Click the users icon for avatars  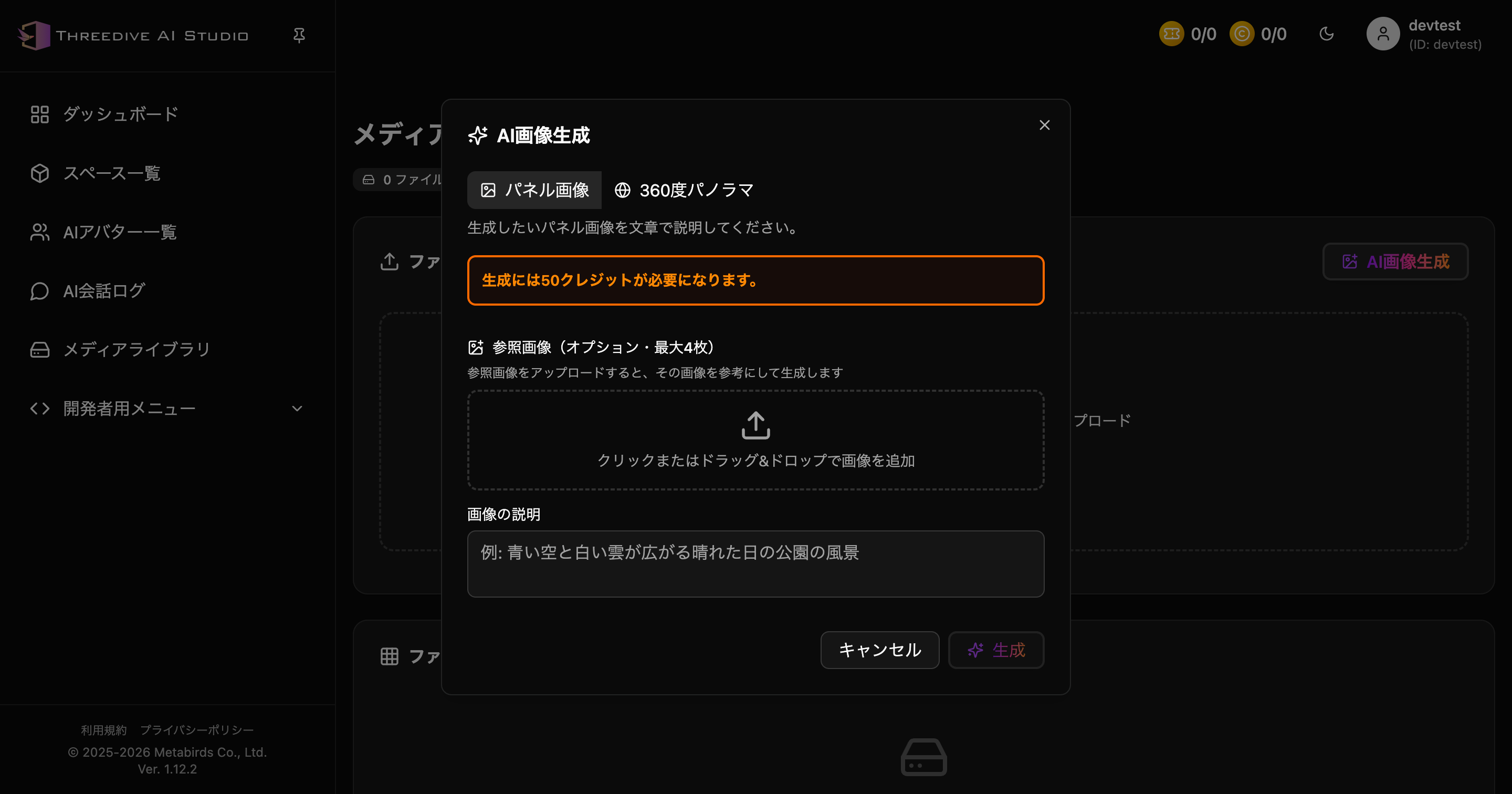point(40,232)
